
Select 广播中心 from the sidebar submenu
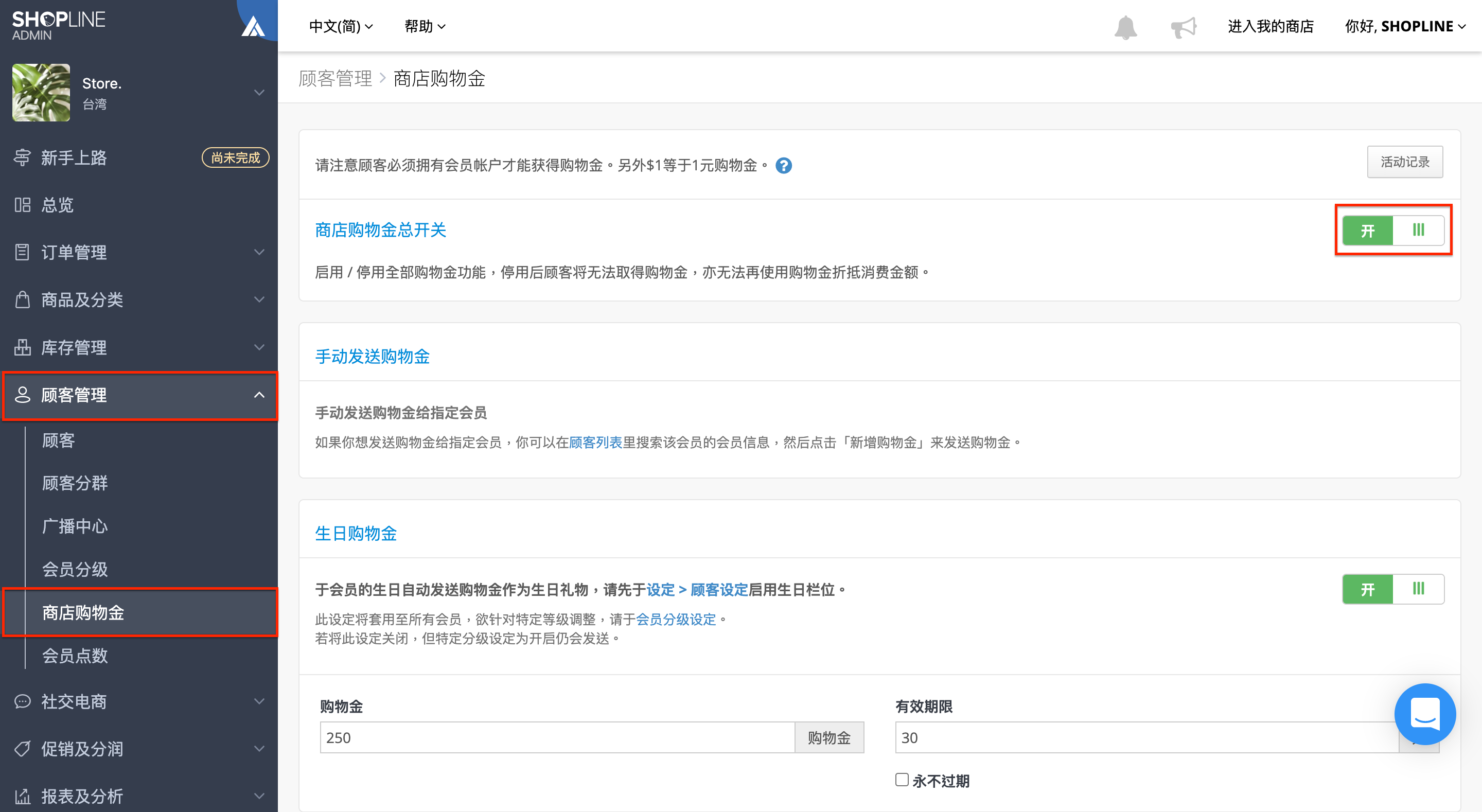(x=75, y=526)
